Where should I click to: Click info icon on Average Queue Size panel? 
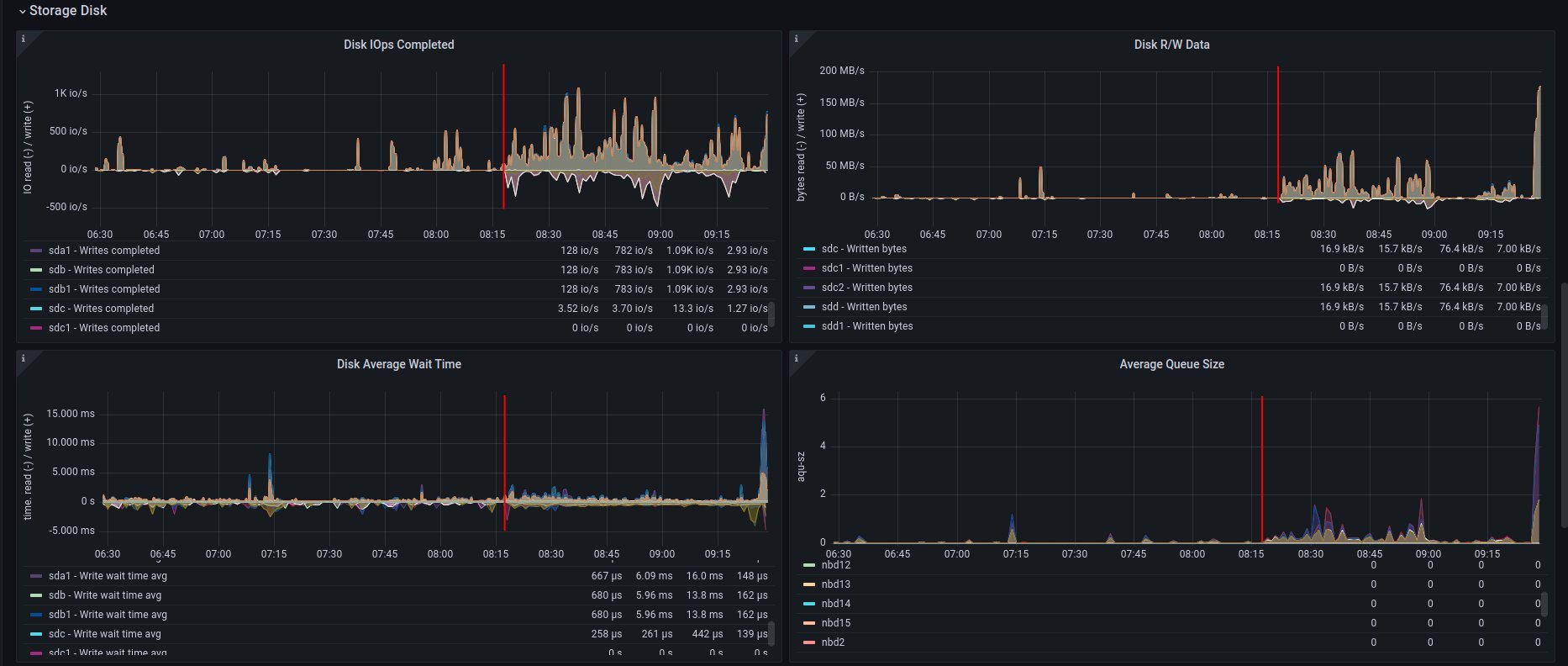pos(797,358)
